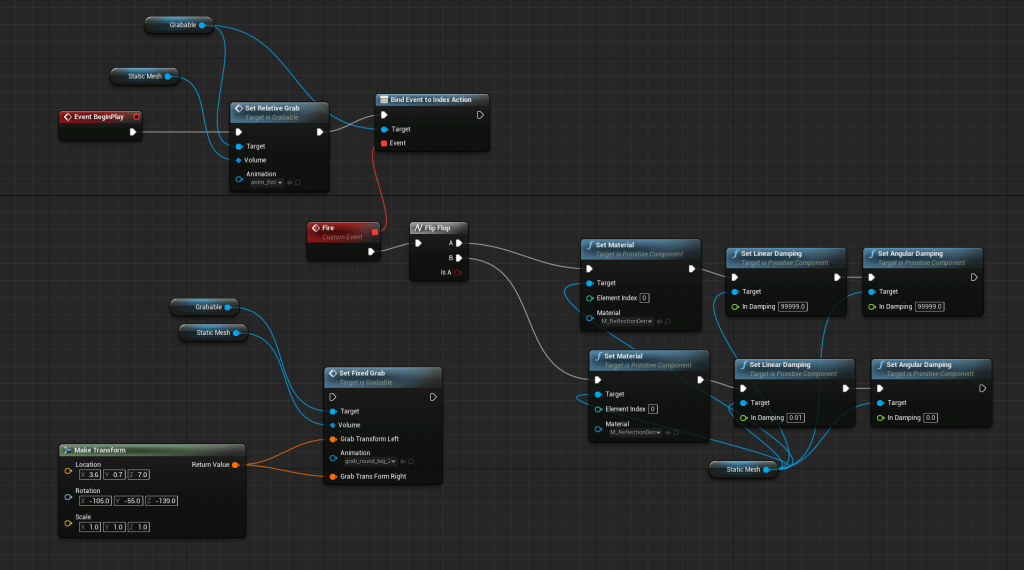Viewport: 1024px width, 570px height.
Task: Click the Static Mesh variable node near Event BeginPlay
Action: pyautogui.click(x=144, y=76)
